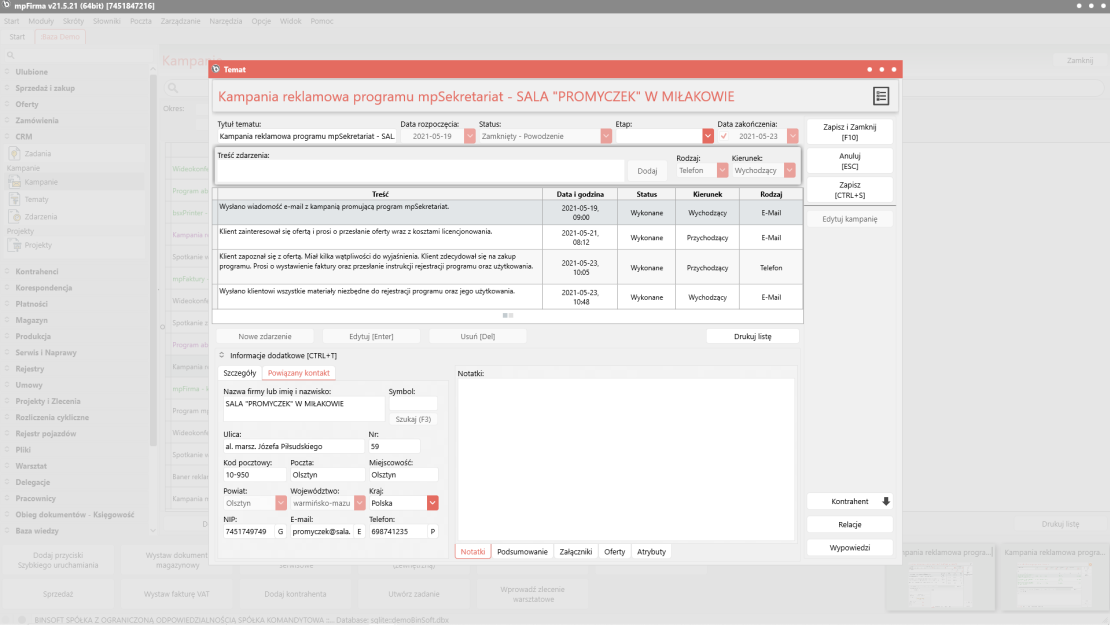
Task: Open Zdarzenia via its sidebar icon
Action: coord(14,217)
